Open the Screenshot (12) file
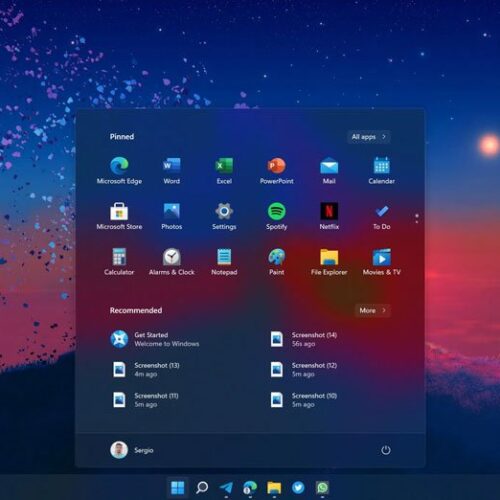The height and width of the screenshot is (500, 500). pos(303,369)
